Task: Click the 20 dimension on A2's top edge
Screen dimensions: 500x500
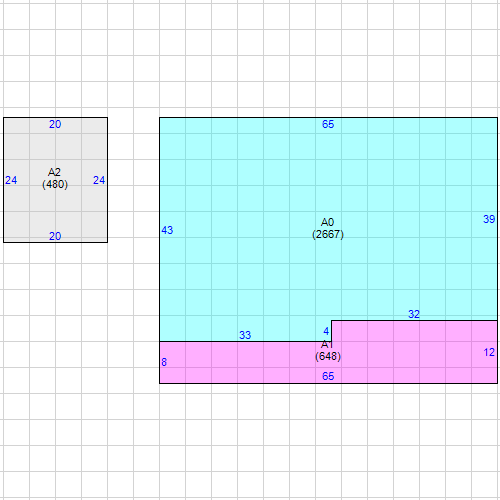Action: coord(55,124)
